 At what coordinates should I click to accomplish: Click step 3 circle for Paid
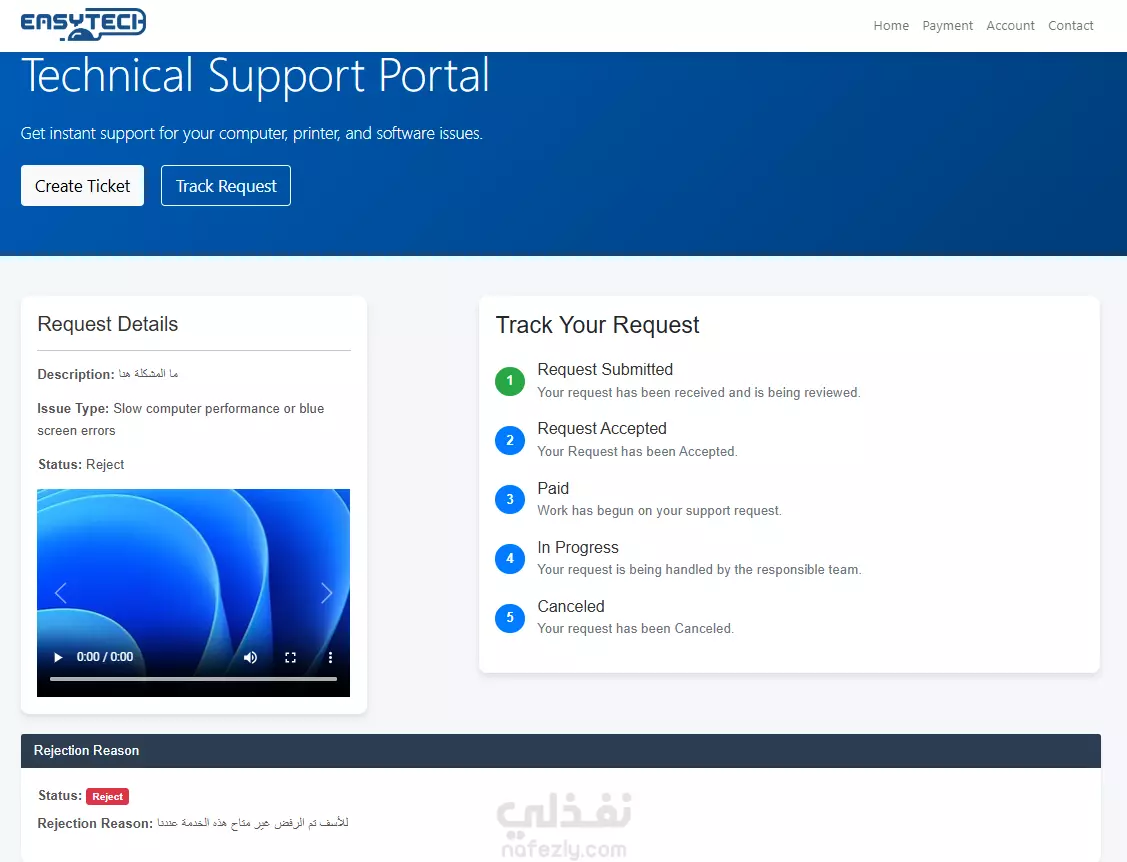510,499
